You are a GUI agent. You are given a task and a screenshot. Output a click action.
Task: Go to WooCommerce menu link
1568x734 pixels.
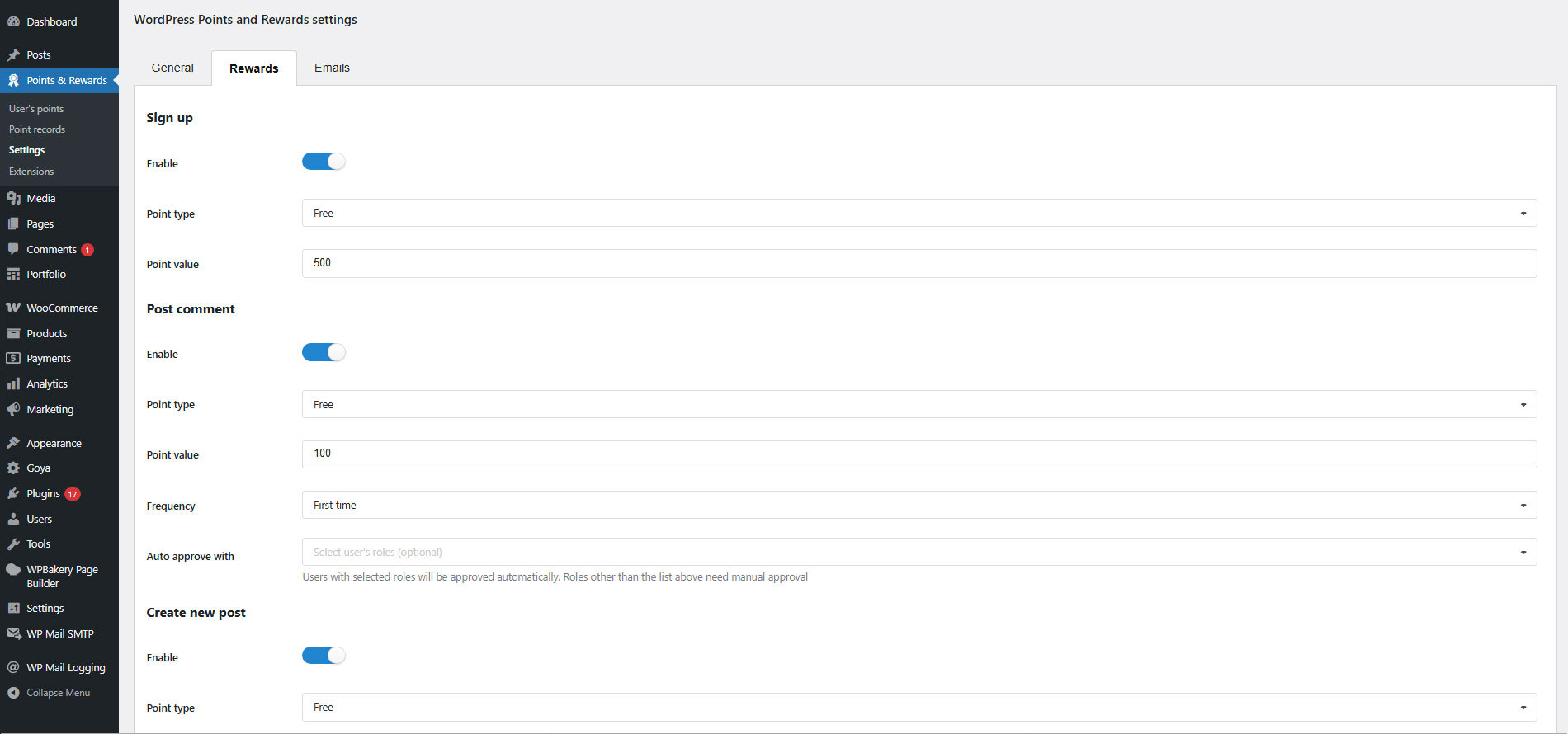[62, 308]
